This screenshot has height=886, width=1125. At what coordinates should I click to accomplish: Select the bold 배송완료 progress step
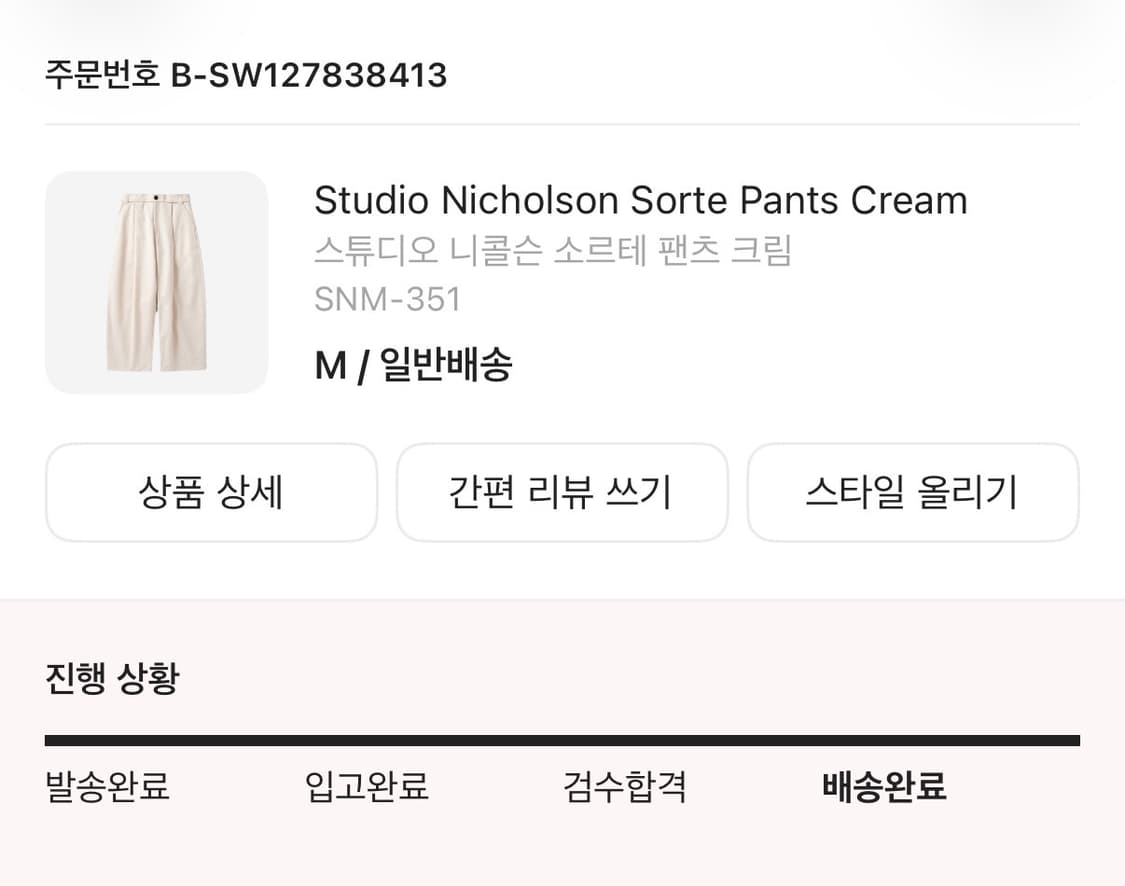(x=884, y=787)
